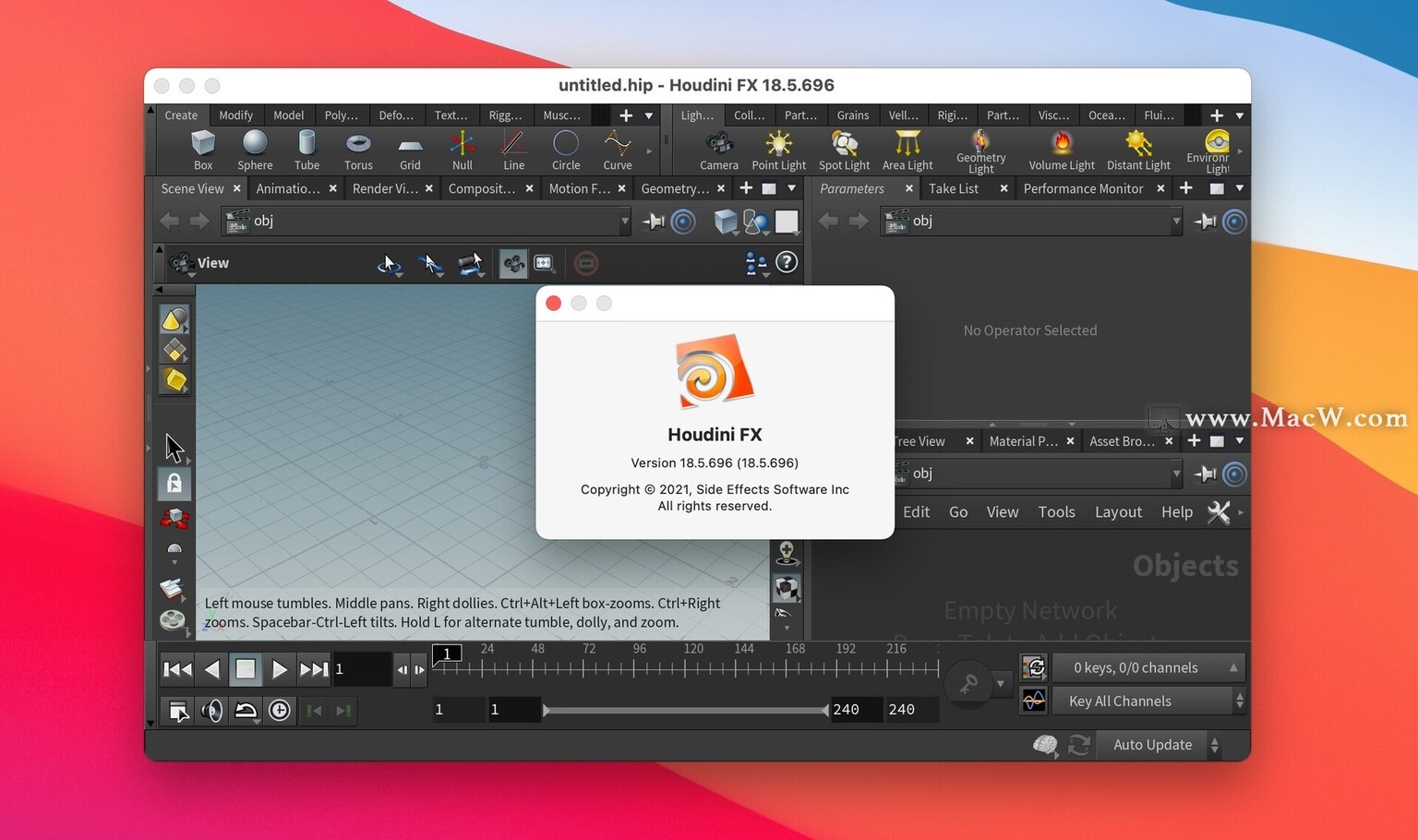Create a Point Light
1418x840 pixels.
click(779, 150)
